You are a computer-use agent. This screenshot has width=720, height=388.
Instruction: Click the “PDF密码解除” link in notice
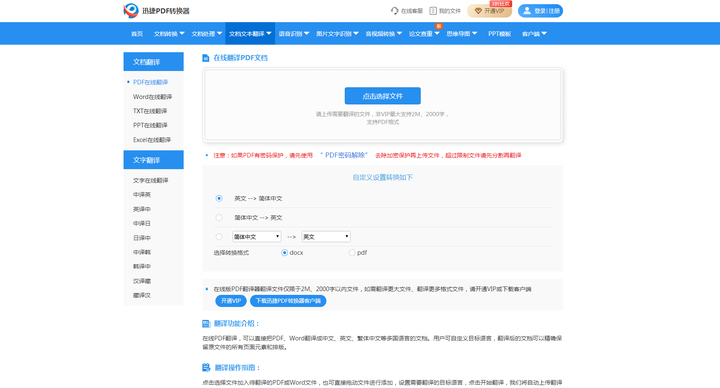point(343,155)
